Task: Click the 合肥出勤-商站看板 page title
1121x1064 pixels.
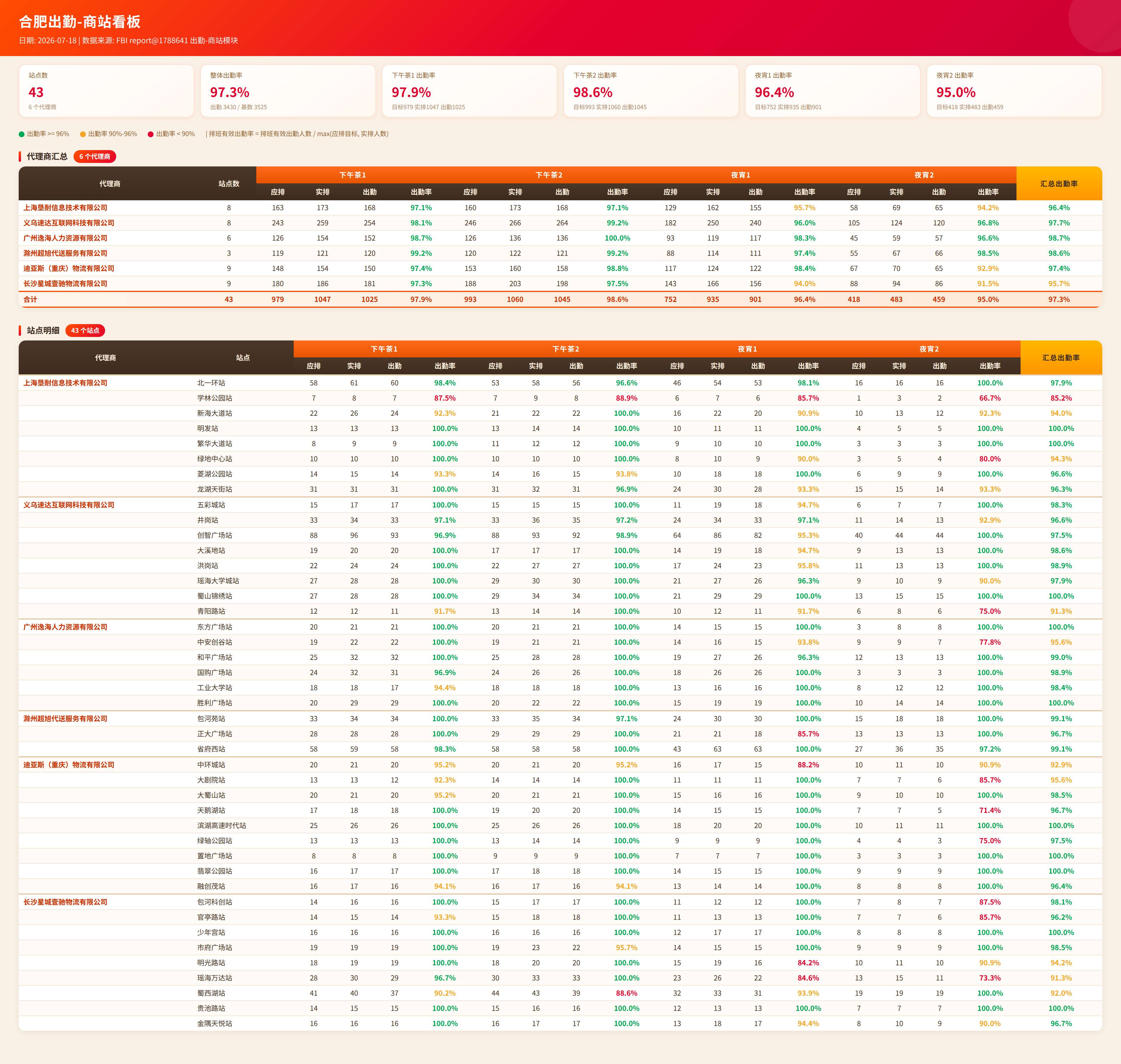Action: [x=80, y=22]
